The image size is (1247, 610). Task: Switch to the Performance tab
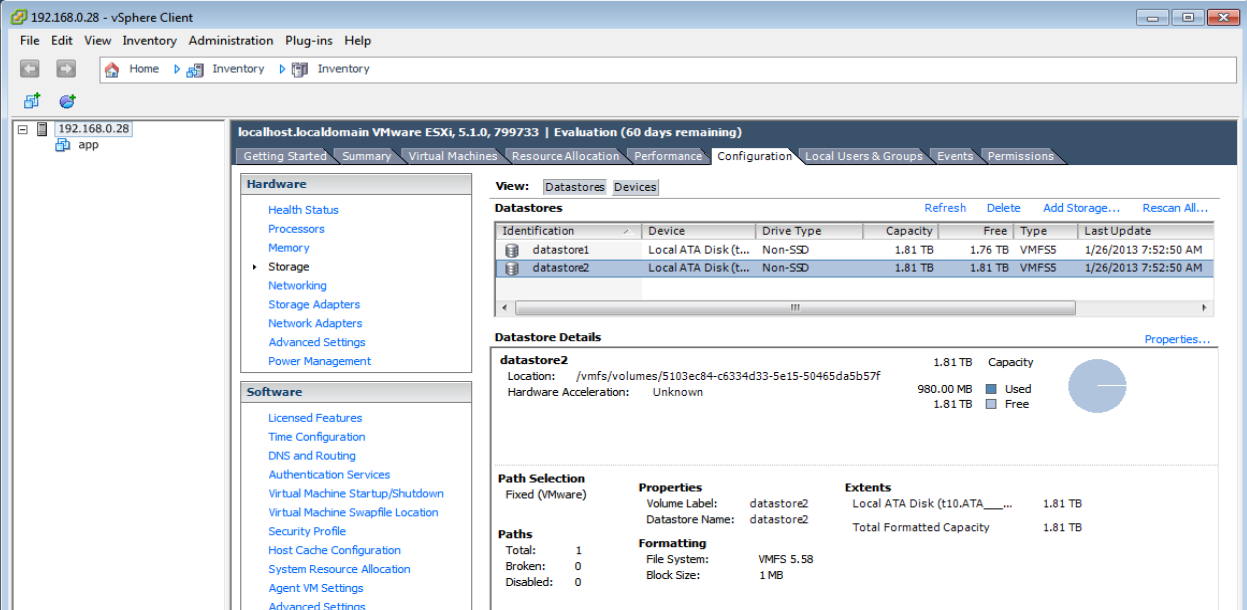668,156
